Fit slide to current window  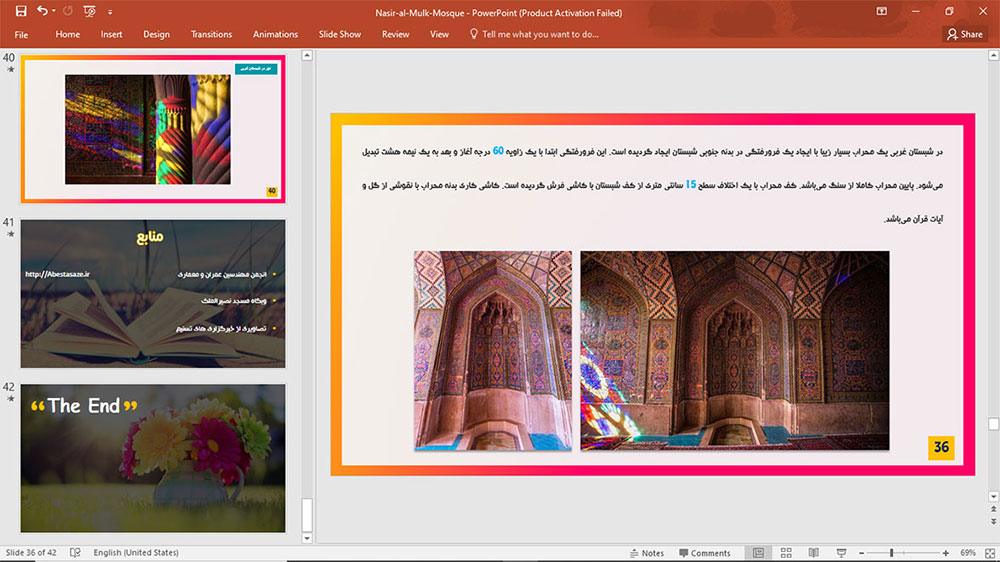click(990, 553)
